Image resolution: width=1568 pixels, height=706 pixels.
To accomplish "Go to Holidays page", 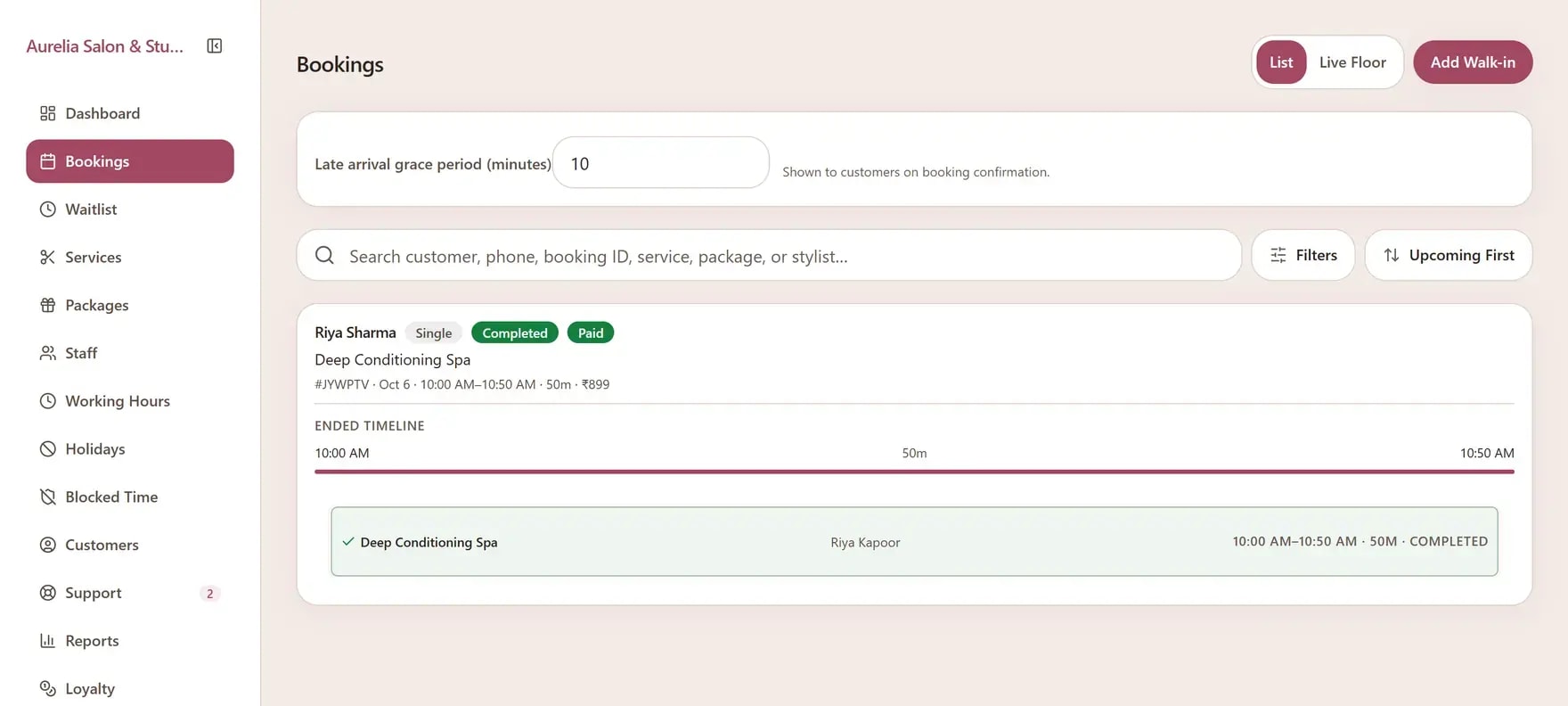I will 130,449.
